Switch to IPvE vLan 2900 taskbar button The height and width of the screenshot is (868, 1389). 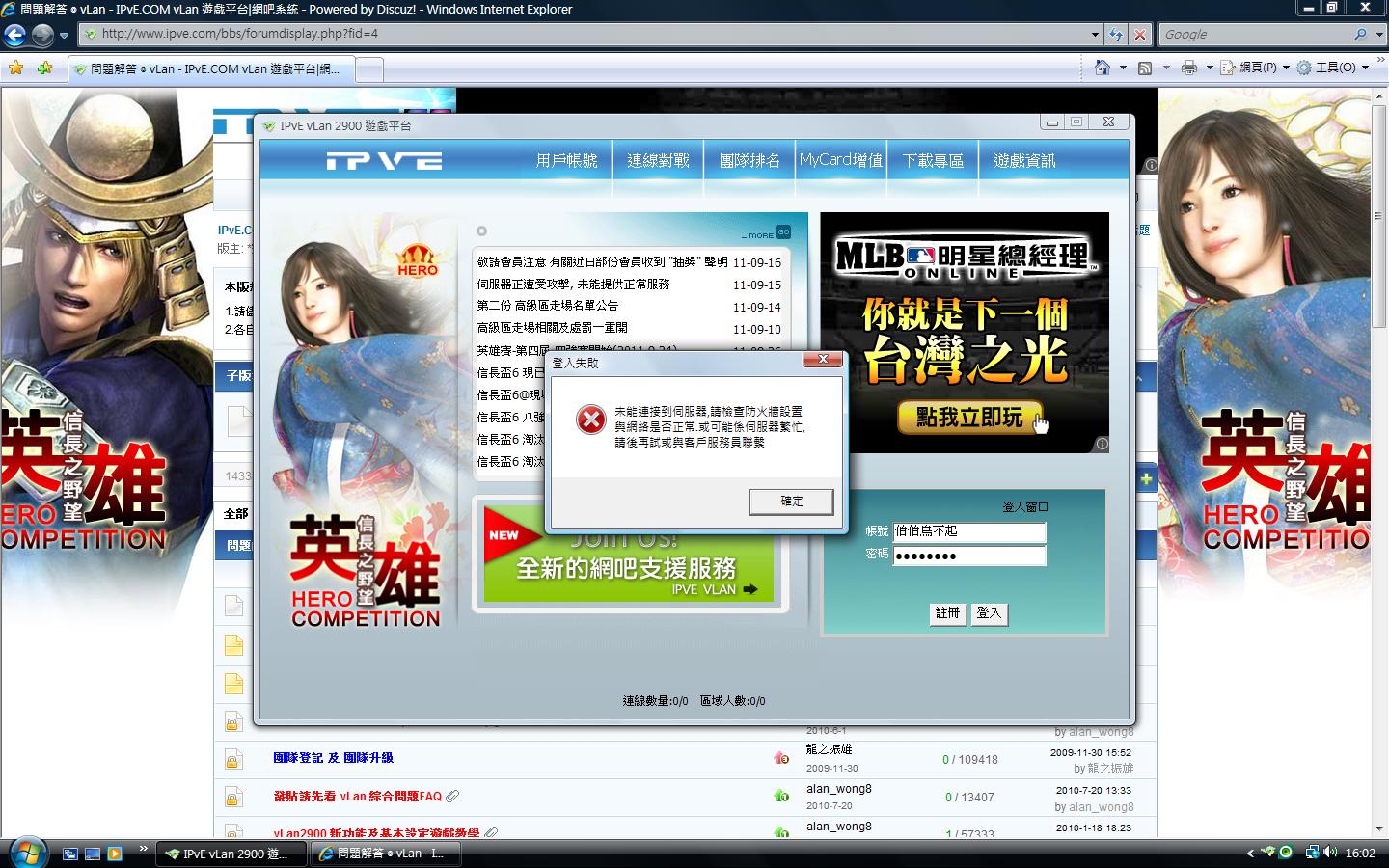(x=231, y=854)
